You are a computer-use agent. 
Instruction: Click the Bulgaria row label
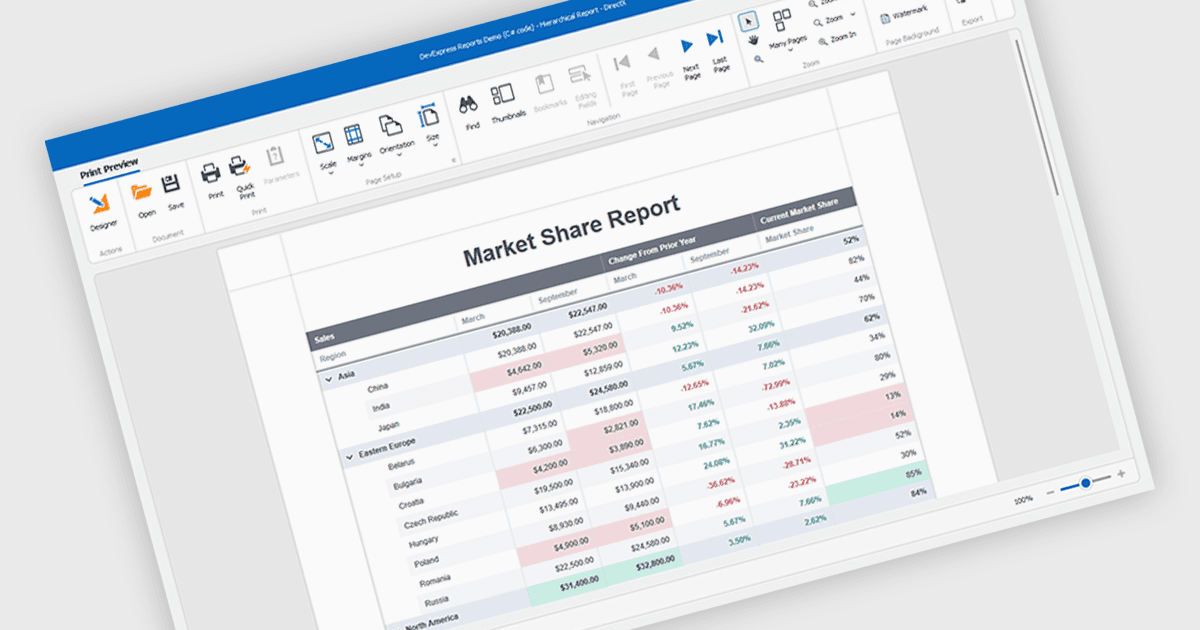click(410, 483)
